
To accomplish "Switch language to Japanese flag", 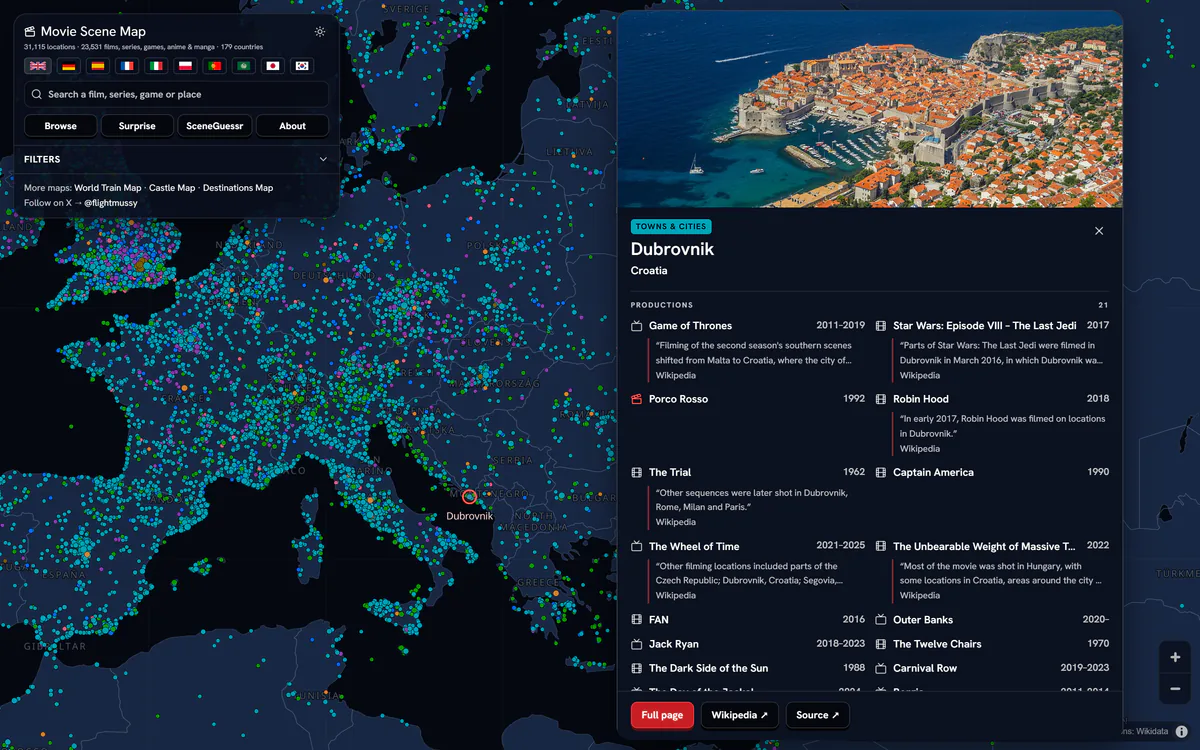I will point(272,66).
